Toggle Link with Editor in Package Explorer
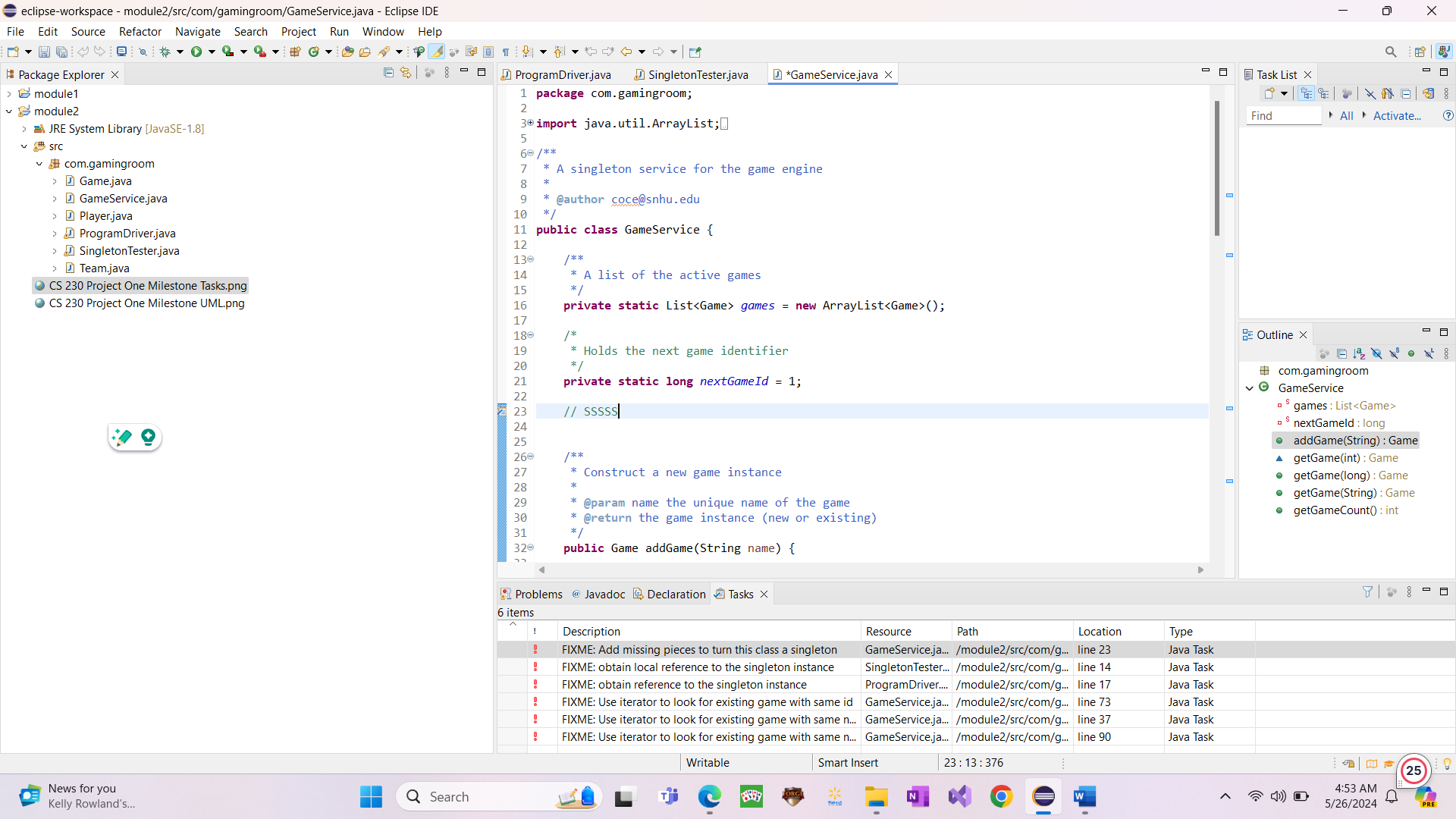This screenshot has width=1456, height=819. click(406, 73)
